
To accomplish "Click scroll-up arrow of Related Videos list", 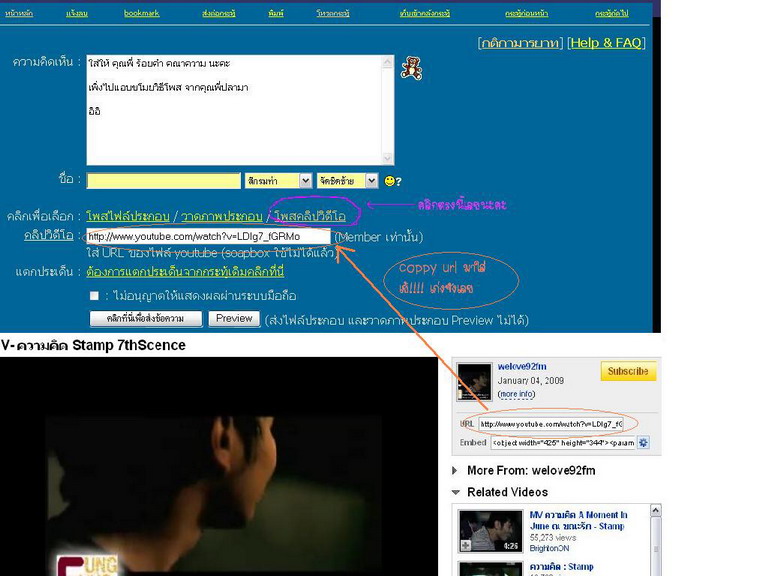I will 655,510.
